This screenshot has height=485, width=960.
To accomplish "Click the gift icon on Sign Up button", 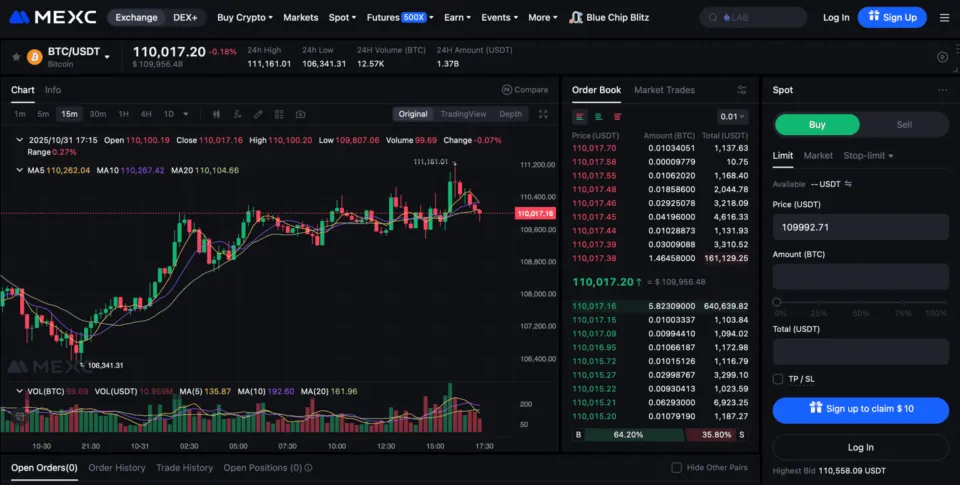I will click(x=874, y=17).
